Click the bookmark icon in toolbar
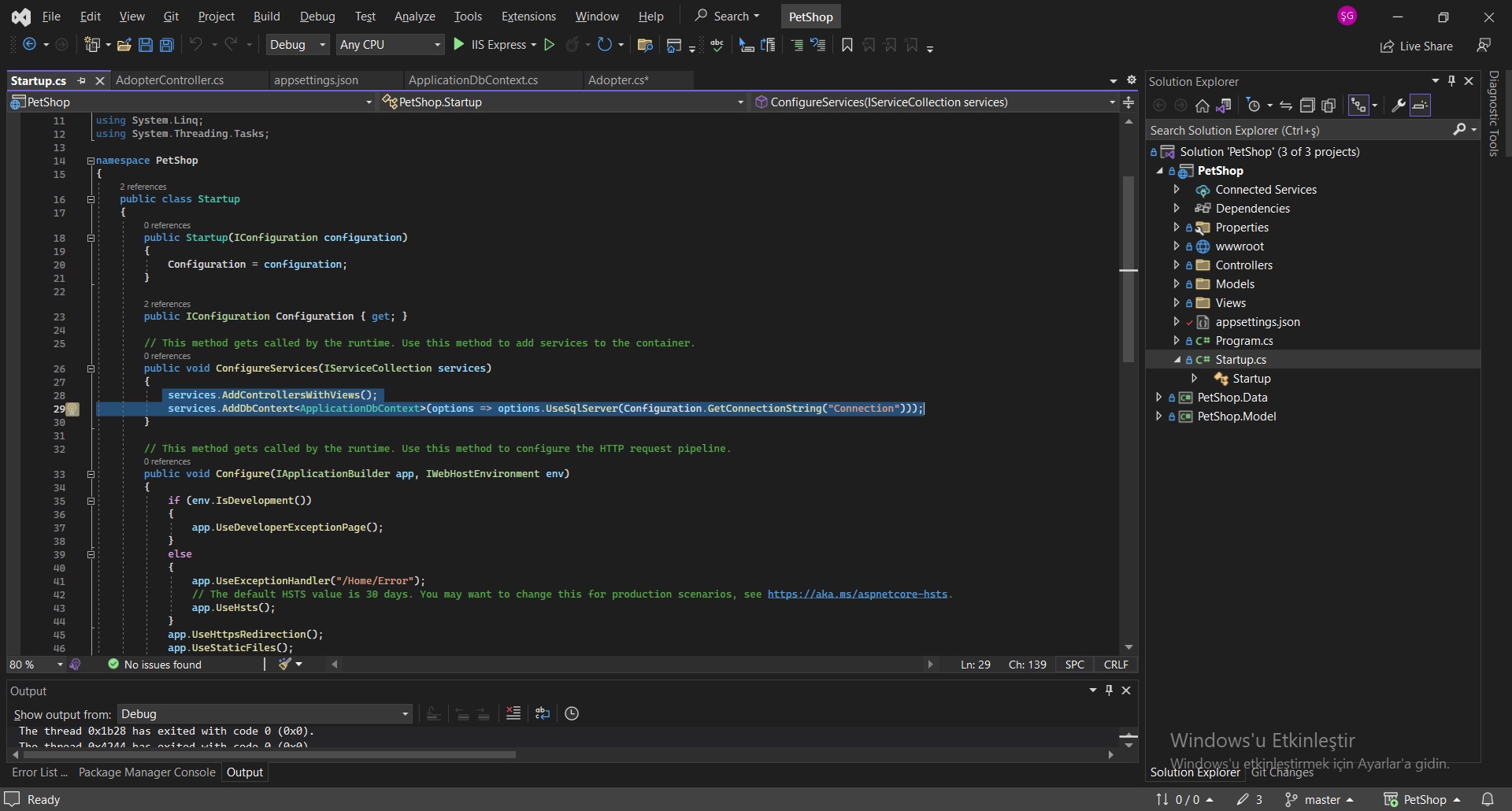This screenshot has height=811, width=1512. tap(847, 45)
